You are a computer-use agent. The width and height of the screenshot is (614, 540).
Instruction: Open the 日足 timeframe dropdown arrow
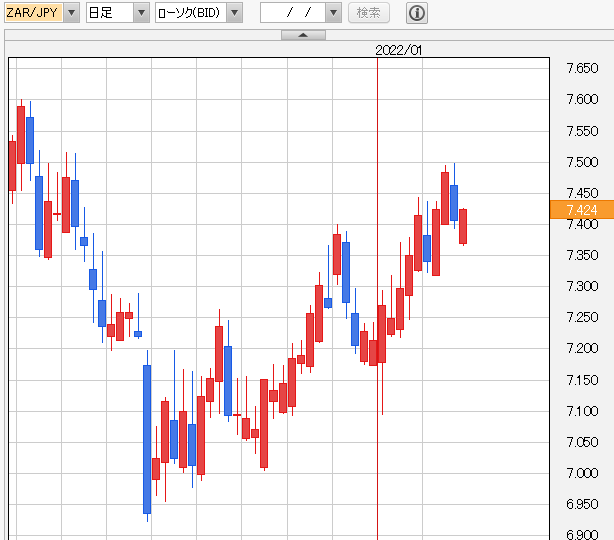click(141, 13)
